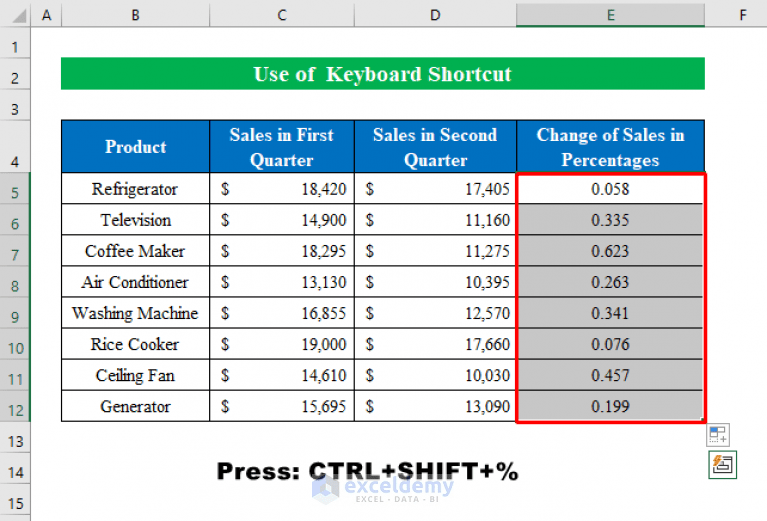Select column D header
Image resolution: width=767 pixels, height=521 pixels.
tap(435, 15)
